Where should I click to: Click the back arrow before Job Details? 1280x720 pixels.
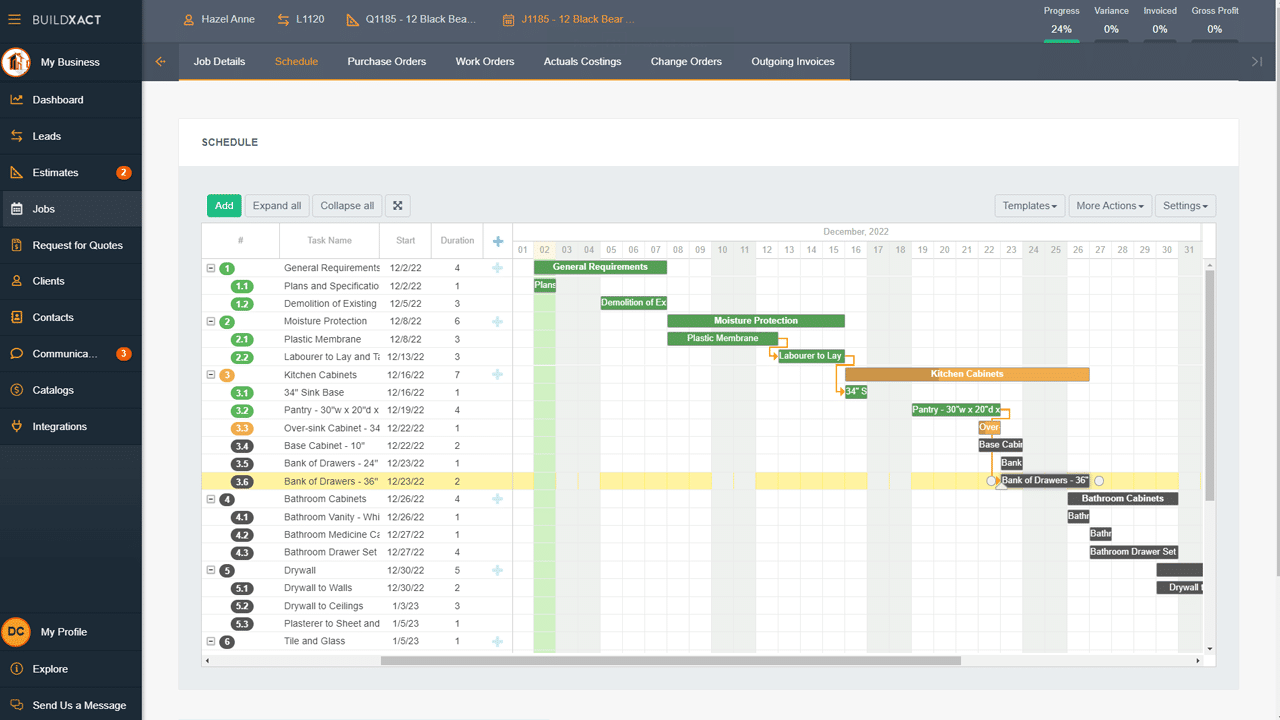160,62
